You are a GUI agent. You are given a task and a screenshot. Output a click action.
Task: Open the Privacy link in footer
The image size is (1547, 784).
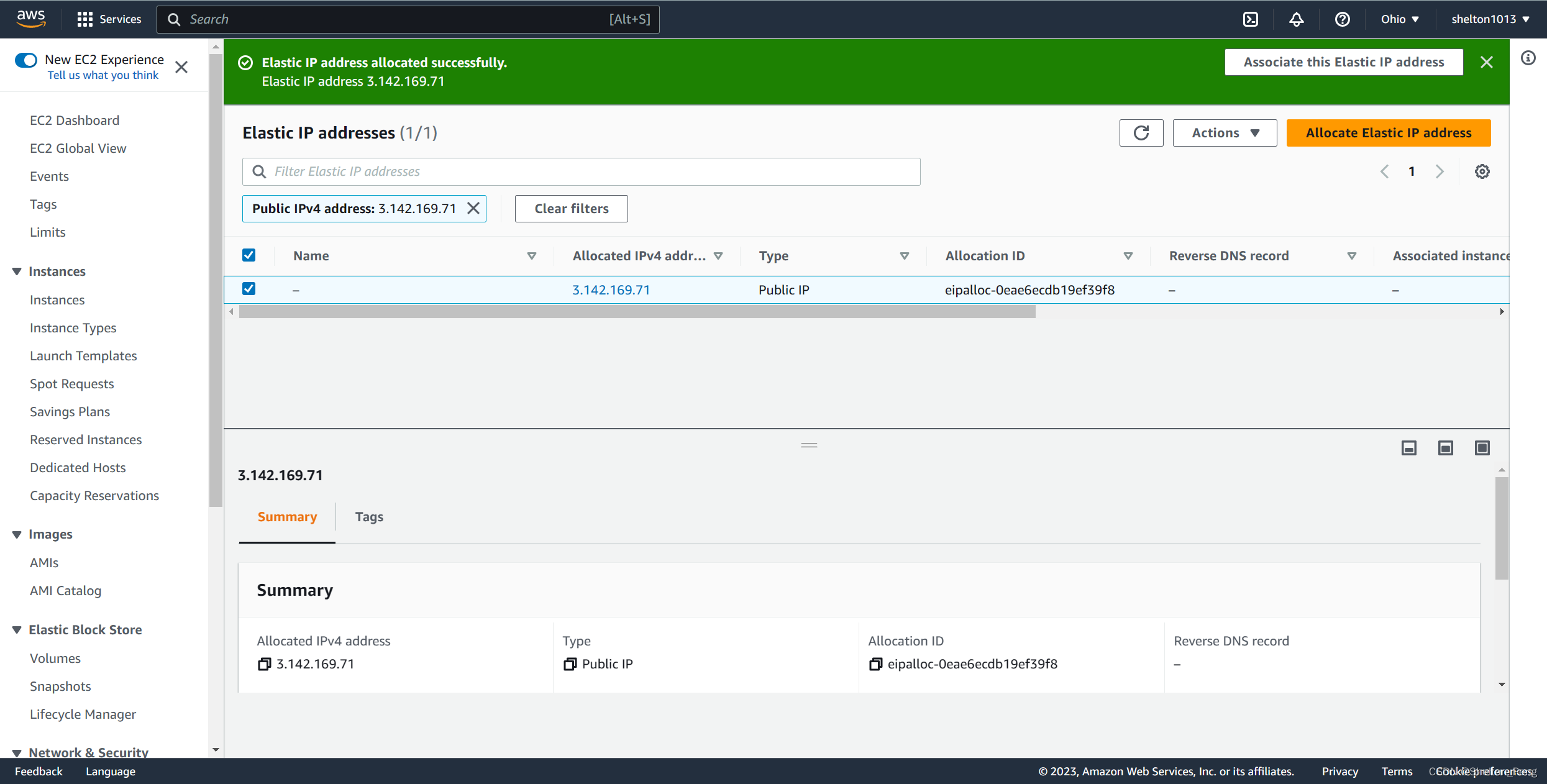click(x=1339, y=772)
